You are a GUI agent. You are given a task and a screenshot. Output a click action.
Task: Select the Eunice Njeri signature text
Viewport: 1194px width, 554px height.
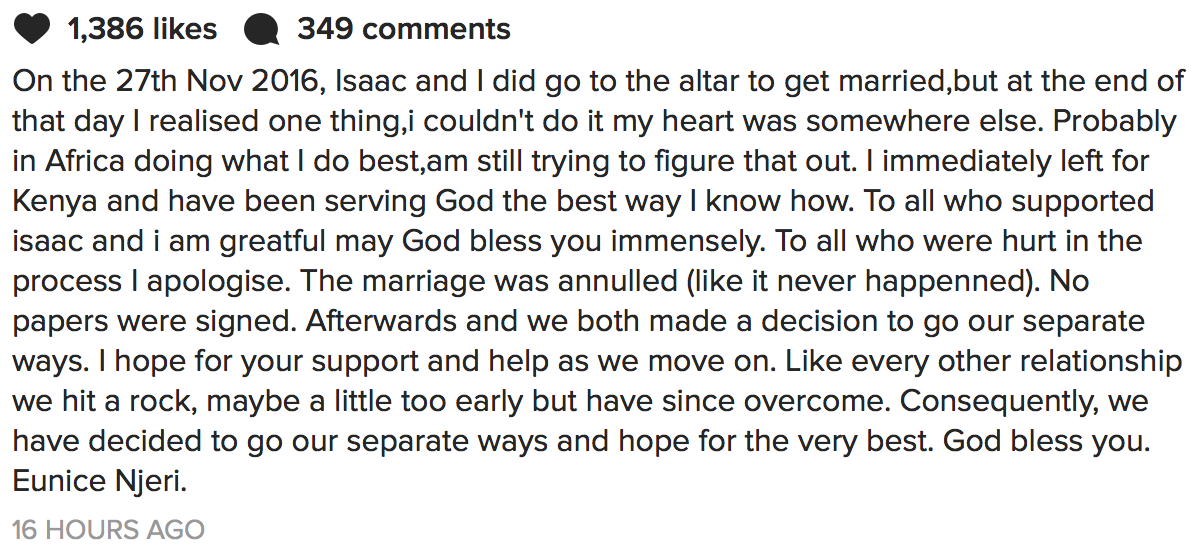pos(100,482)
